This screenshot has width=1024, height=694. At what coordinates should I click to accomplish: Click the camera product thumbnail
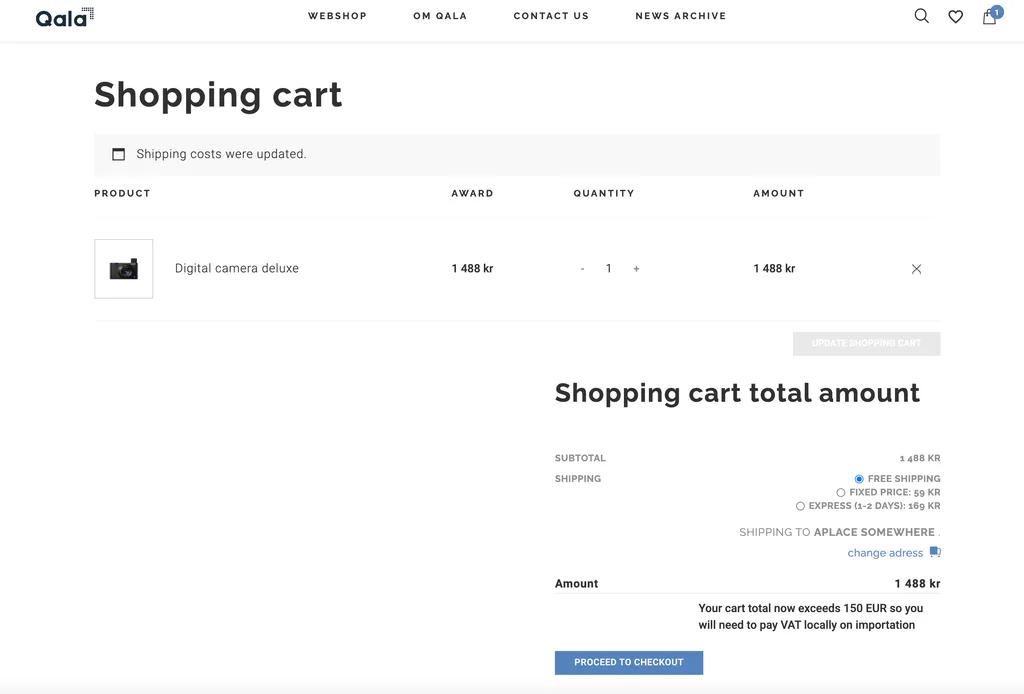(123, 268)
